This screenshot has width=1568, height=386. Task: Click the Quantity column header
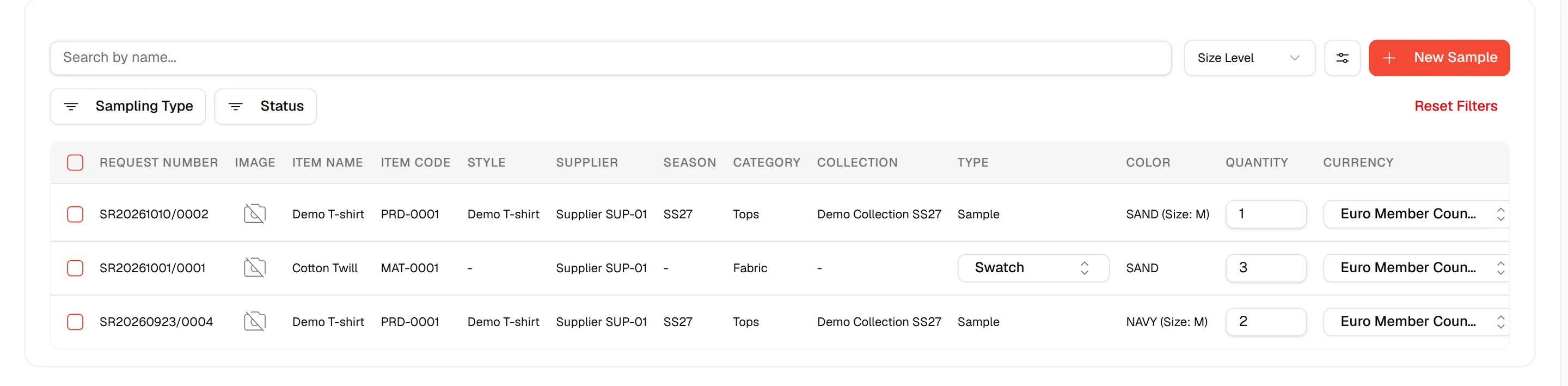(1257, 163)
